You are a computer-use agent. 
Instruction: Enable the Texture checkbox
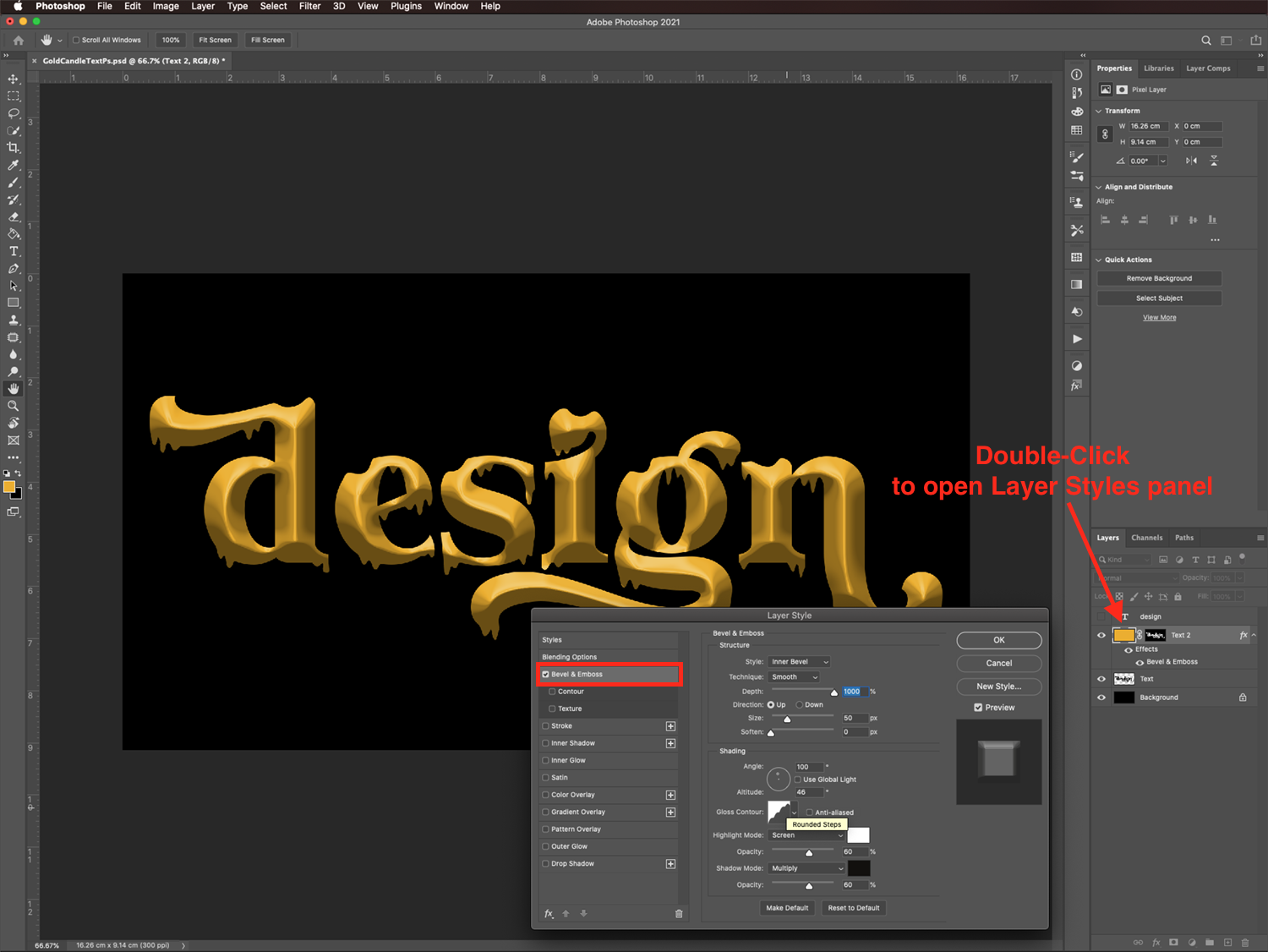[553, 709]
